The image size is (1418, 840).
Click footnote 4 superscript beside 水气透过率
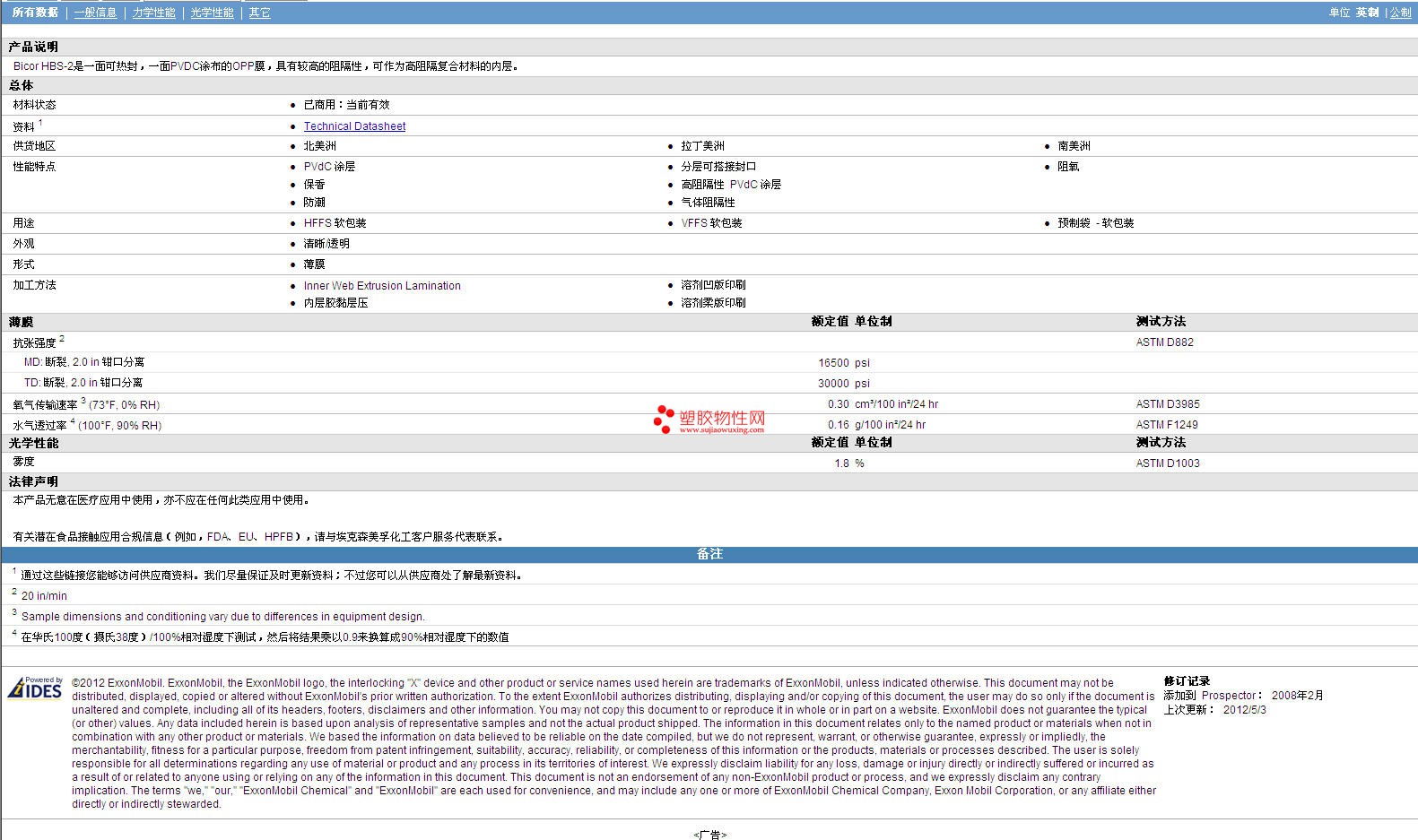[x=73, y=421]
